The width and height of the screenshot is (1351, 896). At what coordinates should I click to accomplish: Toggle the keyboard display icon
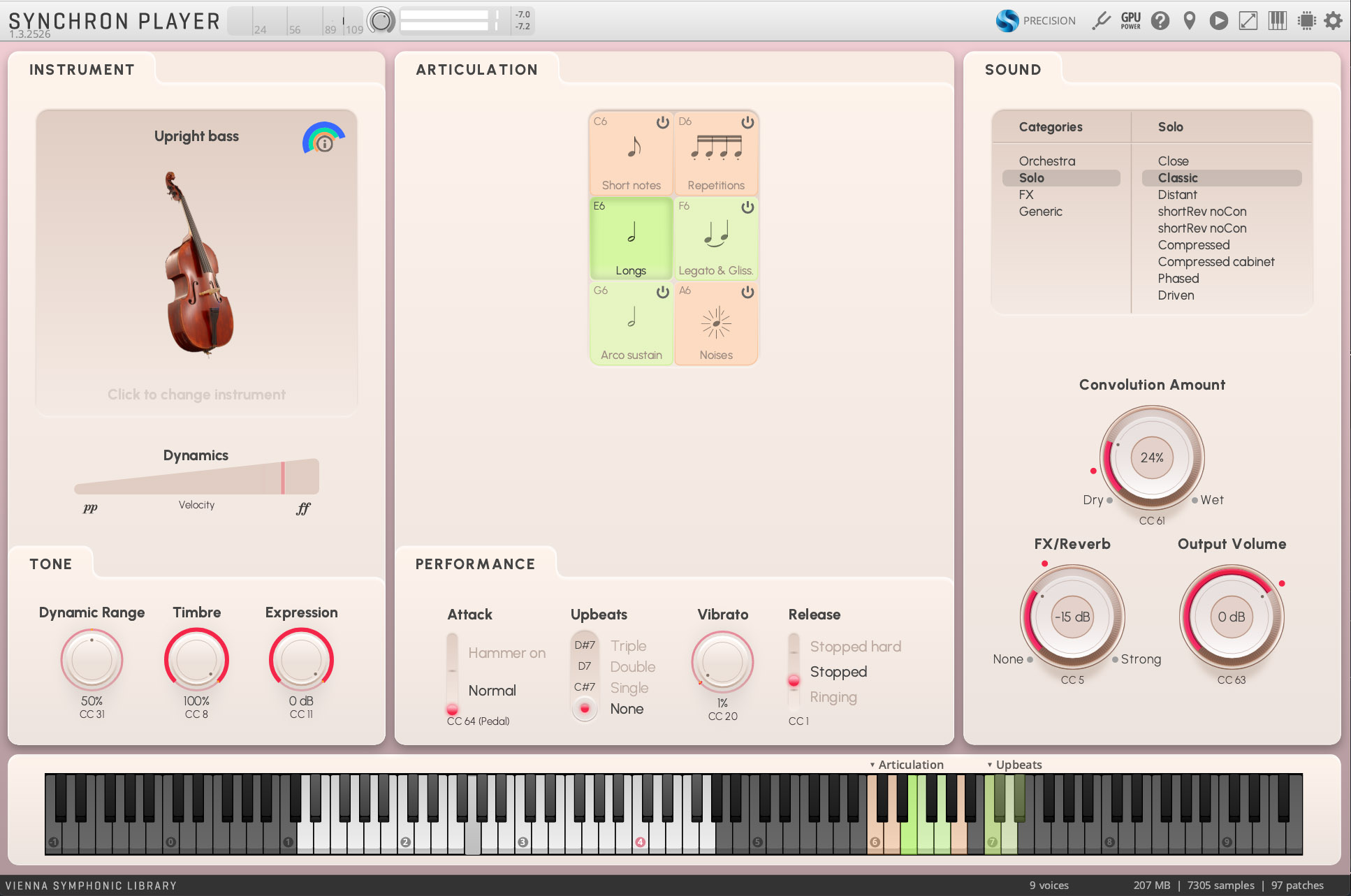(1278, 21)
